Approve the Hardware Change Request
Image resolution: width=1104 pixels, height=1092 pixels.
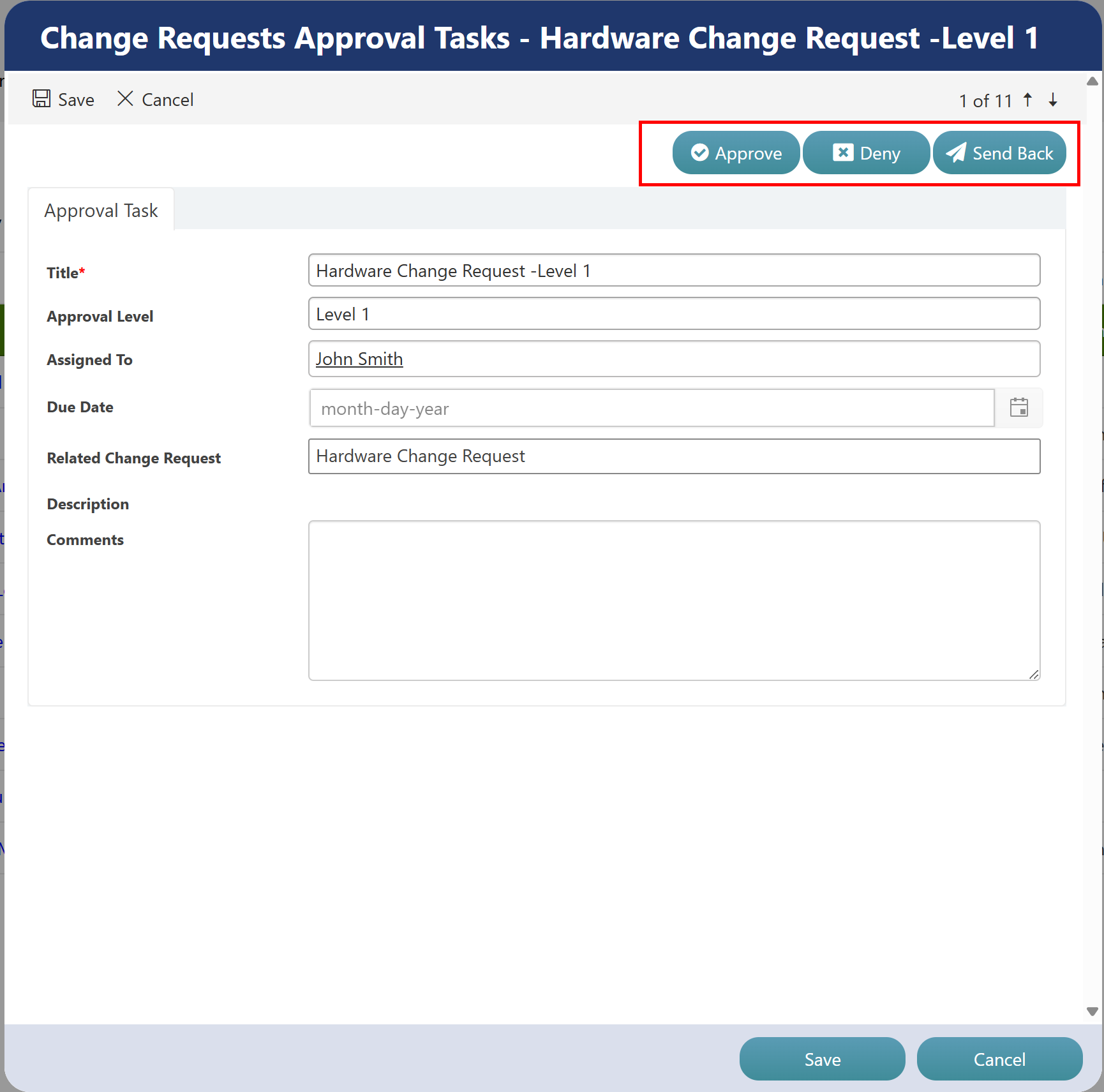click(735, 153)
